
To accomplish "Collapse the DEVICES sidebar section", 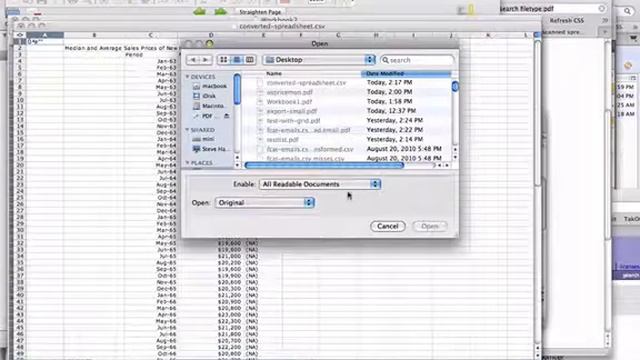I will pos(187,77).
